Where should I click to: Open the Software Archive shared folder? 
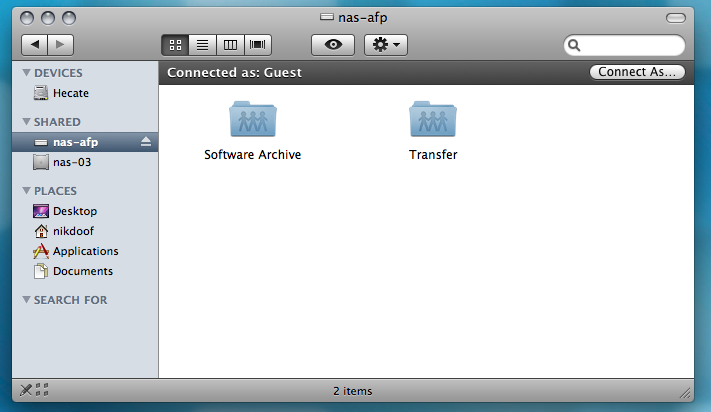(252, 120)
